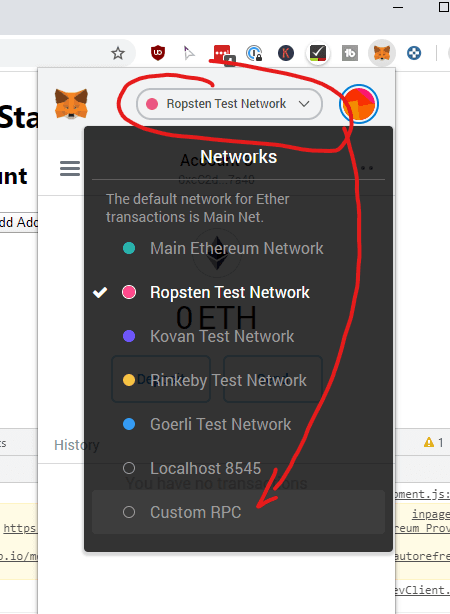Click the purple dot beside Kovan Test Network
Screen dimensions: 450x614
[x=129, y=336]
